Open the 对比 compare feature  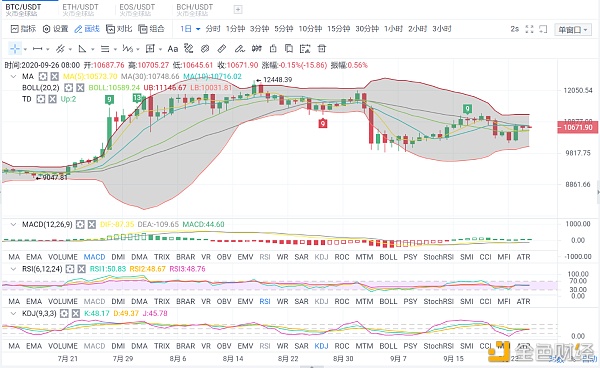(x=119, y=29)
